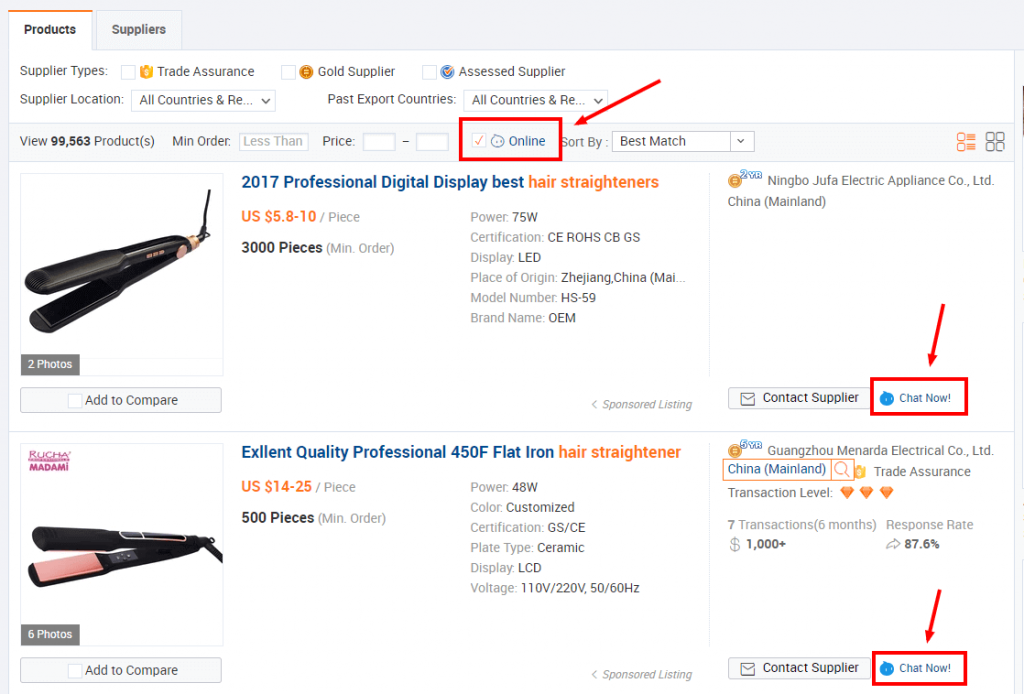Image resolution: width=1024 pixels, height=694 pixels.
Task: Click the Min Order Less Than field
Action: click(x=274, y=141)
